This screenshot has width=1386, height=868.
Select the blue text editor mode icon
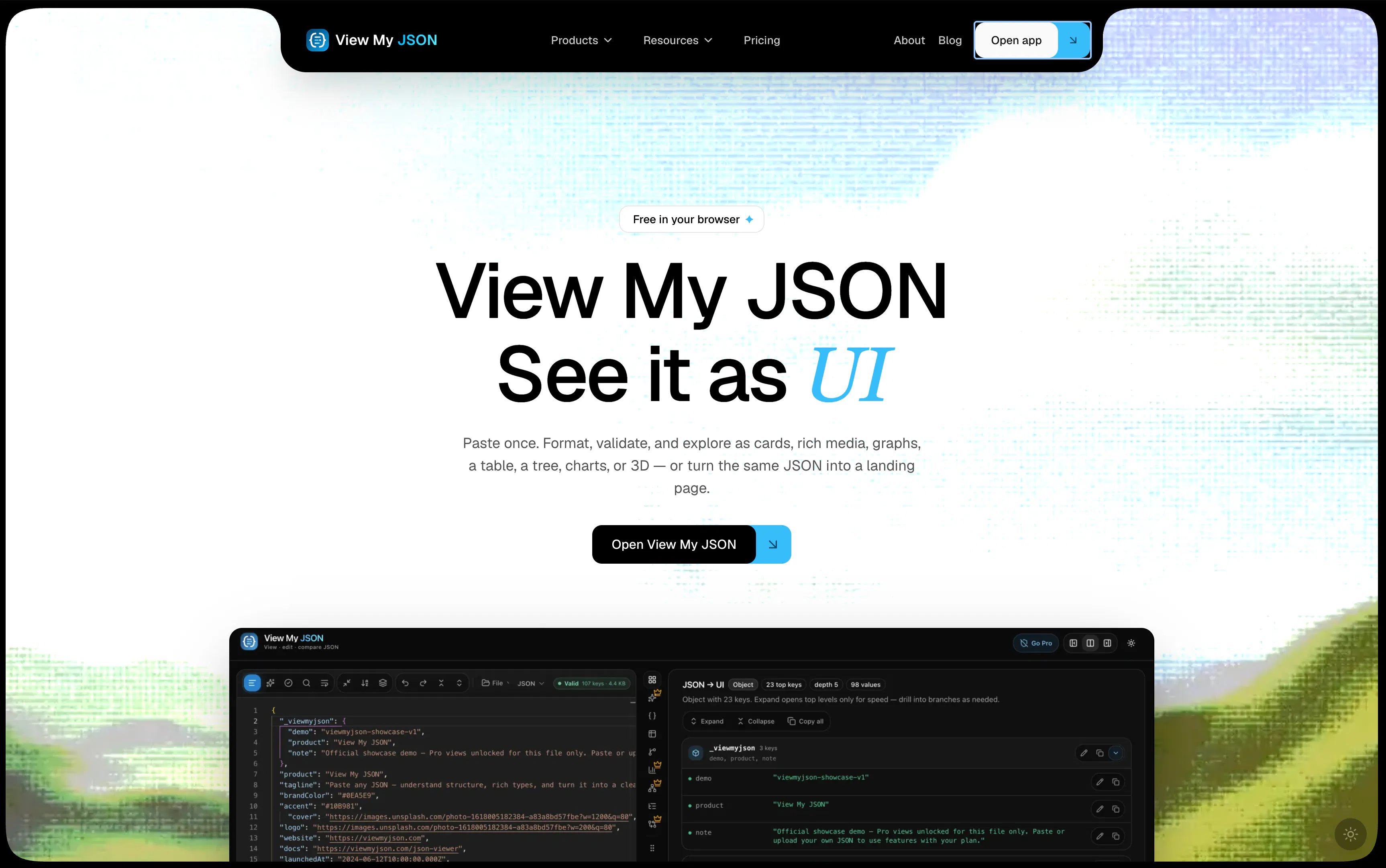252,683
